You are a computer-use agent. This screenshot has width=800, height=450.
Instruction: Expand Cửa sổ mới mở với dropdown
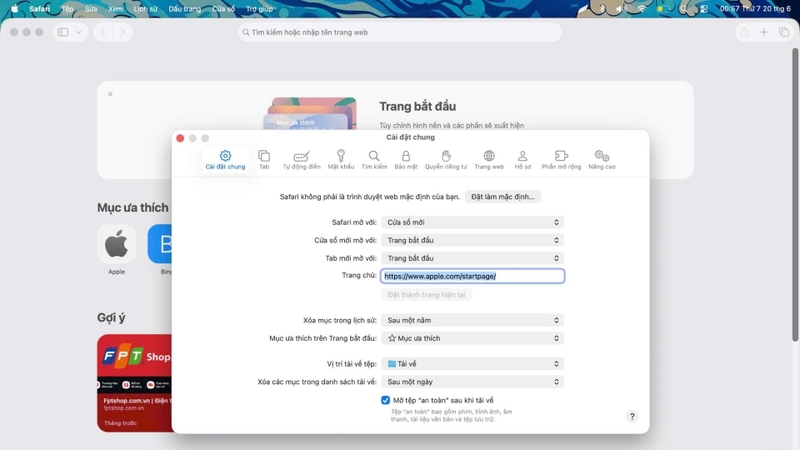(x=472, y=240)
